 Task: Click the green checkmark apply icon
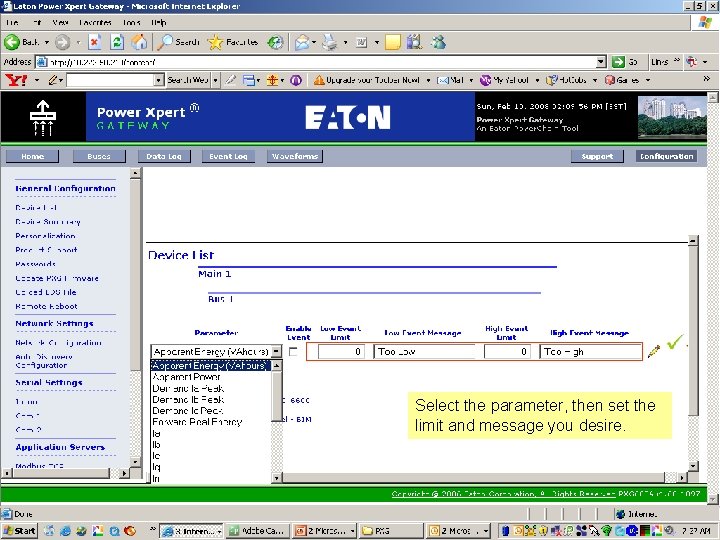[x=675, y=342]
